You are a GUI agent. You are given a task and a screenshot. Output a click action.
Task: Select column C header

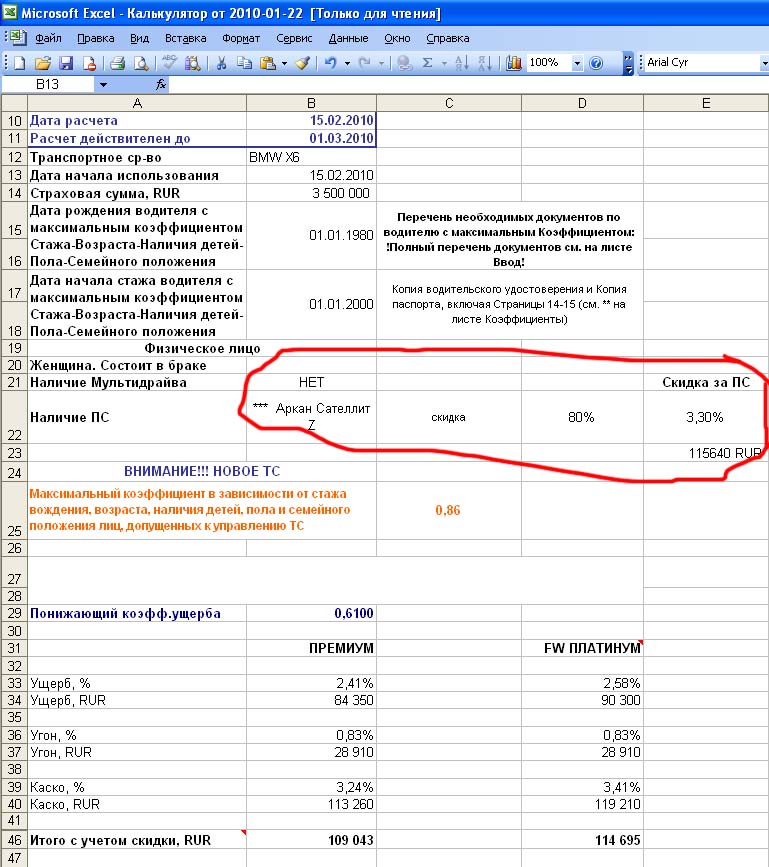pyautogui.click(x=449, y=103)
